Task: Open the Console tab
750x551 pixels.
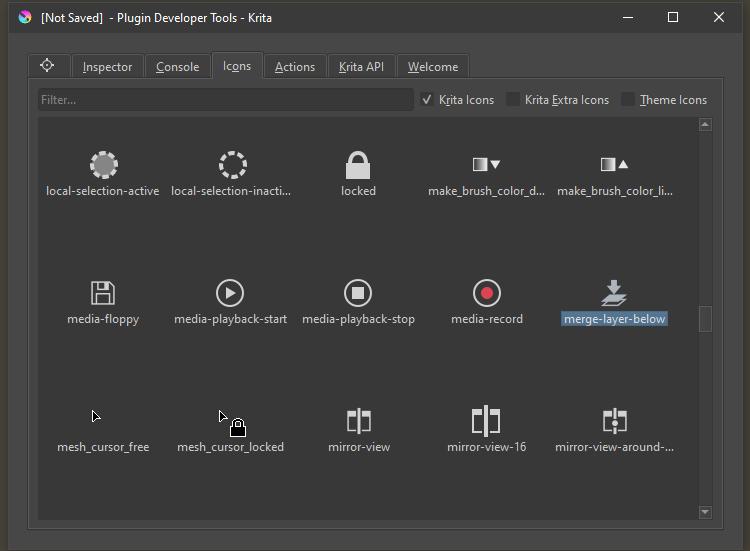Action: [177, 67]
